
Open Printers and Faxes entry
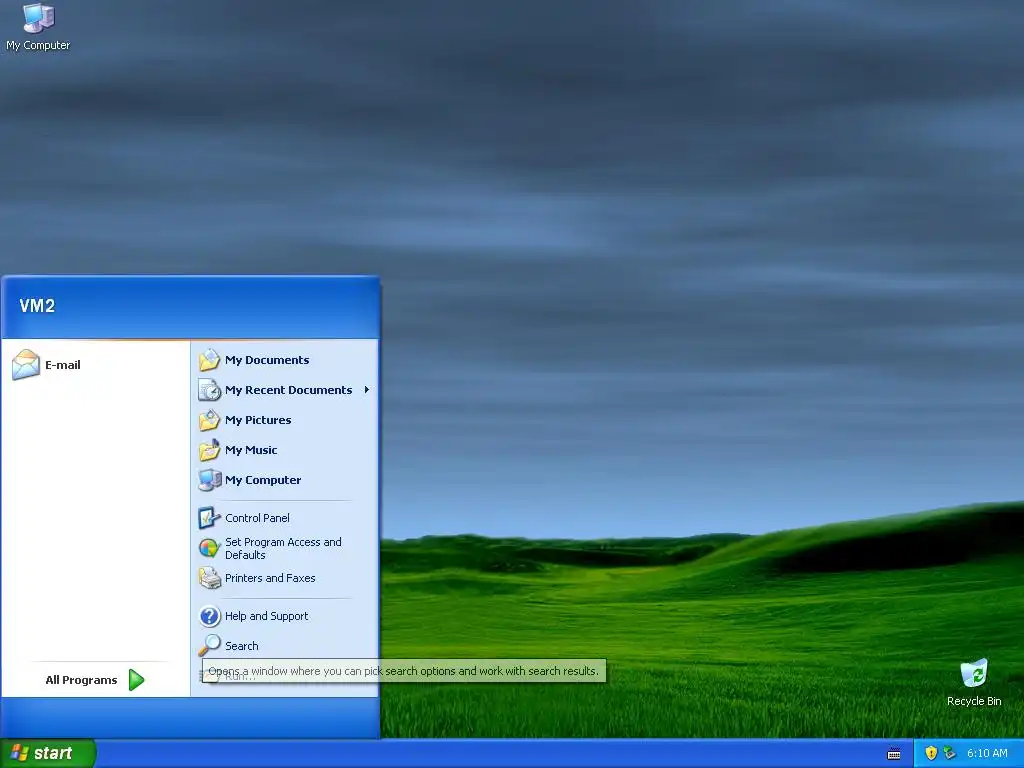(x=285, y=578)
